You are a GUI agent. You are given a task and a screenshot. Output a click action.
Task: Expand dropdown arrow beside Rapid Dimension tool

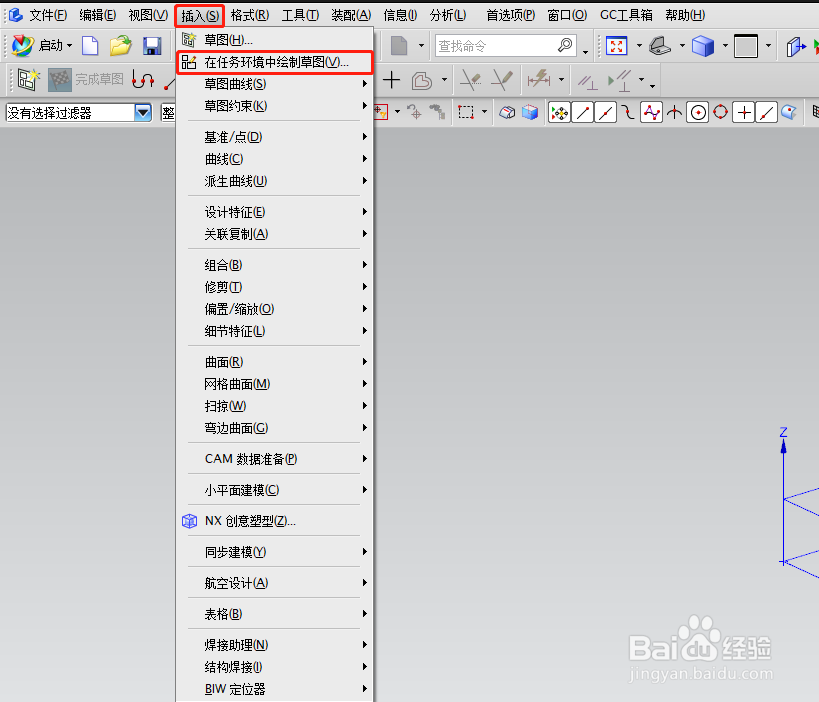(x=561, y=80)
